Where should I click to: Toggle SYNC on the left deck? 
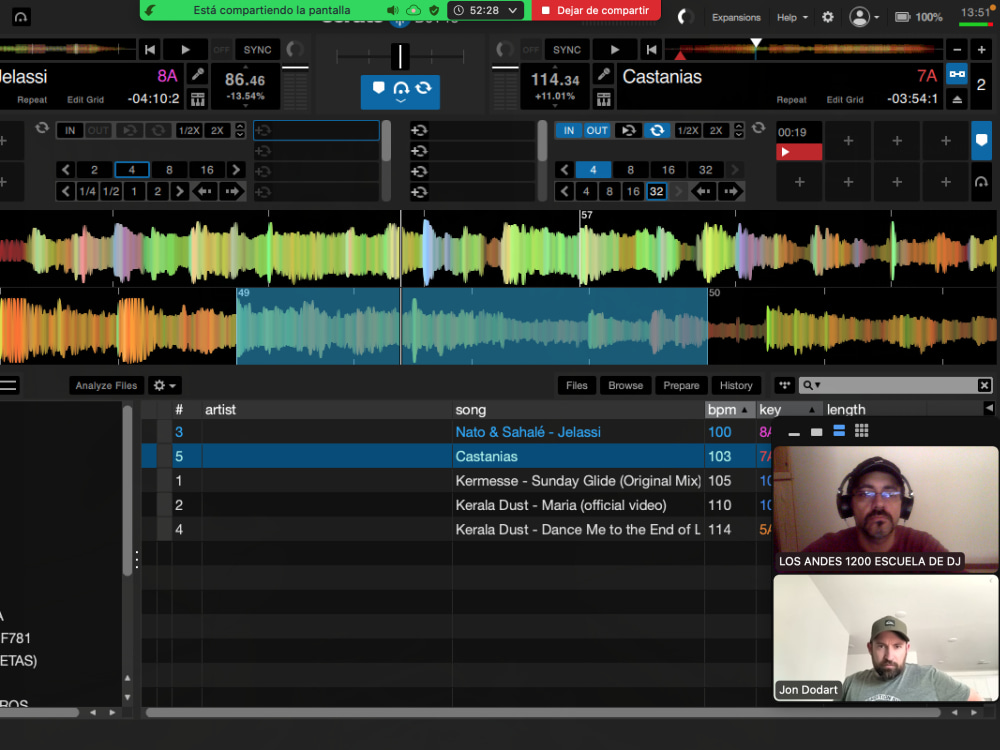[x=257, y=50]
